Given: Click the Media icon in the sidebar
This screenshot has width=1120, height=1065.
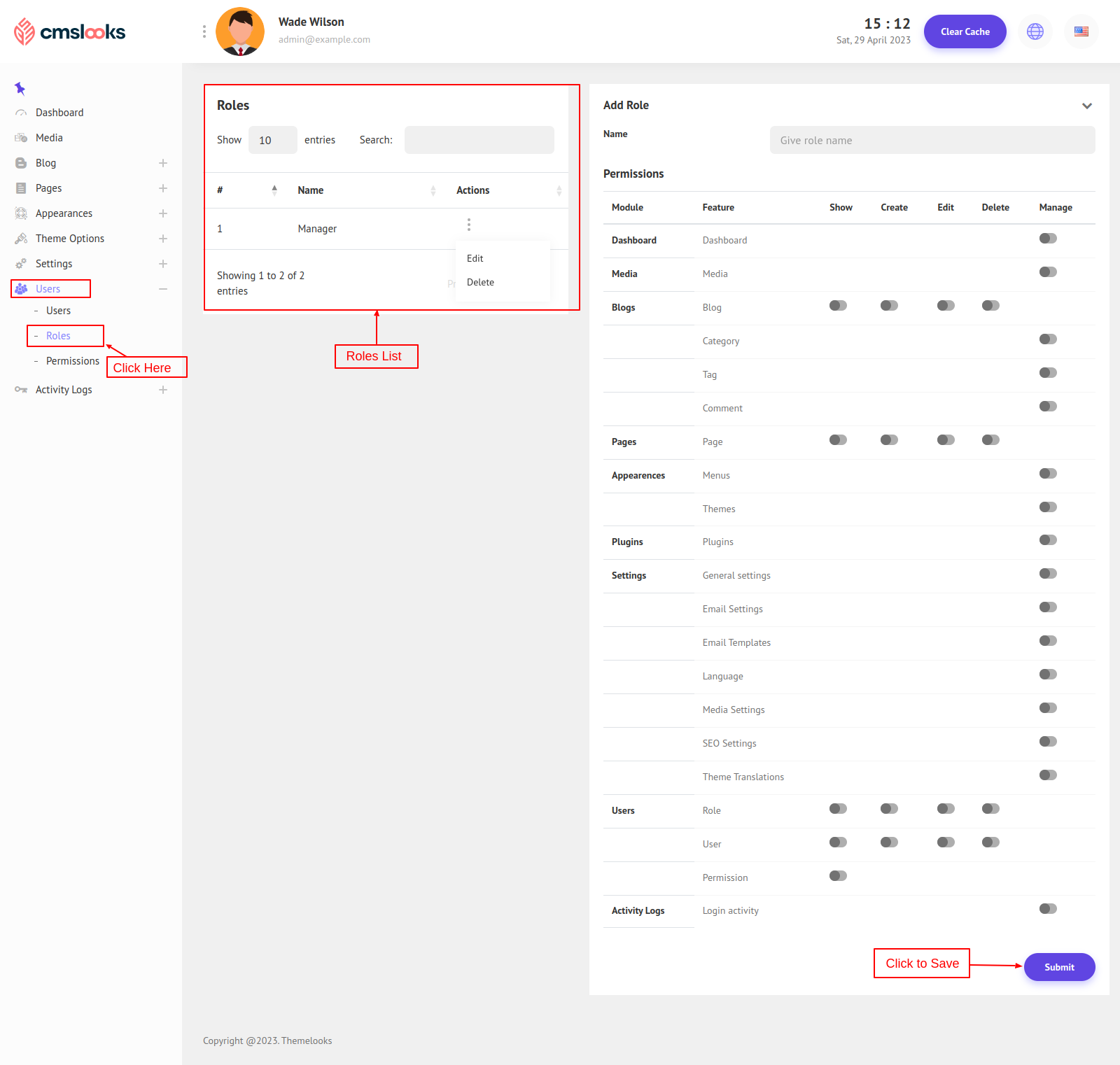Looking at the screenshot, I should (x=21, y=138).
